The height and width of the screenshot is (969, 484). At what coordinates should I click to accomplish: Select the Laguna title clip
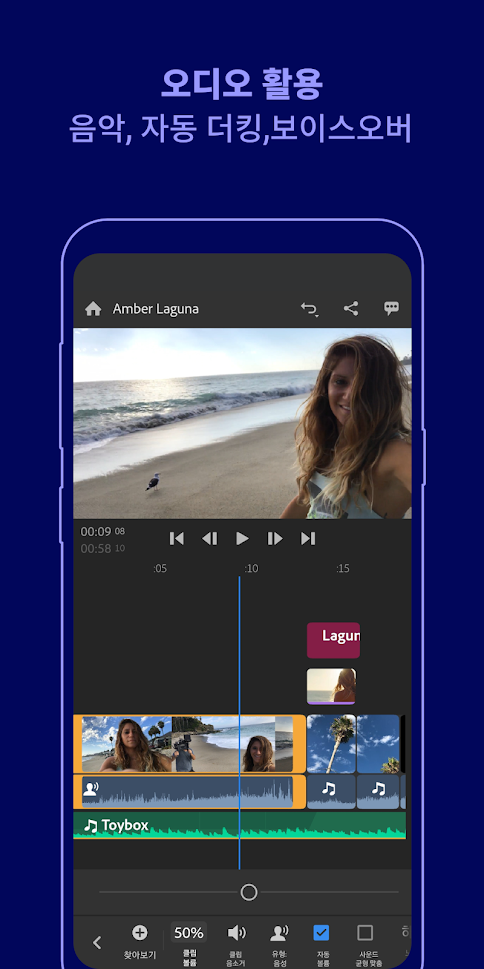pyautogui.click(x=333, y=640)
